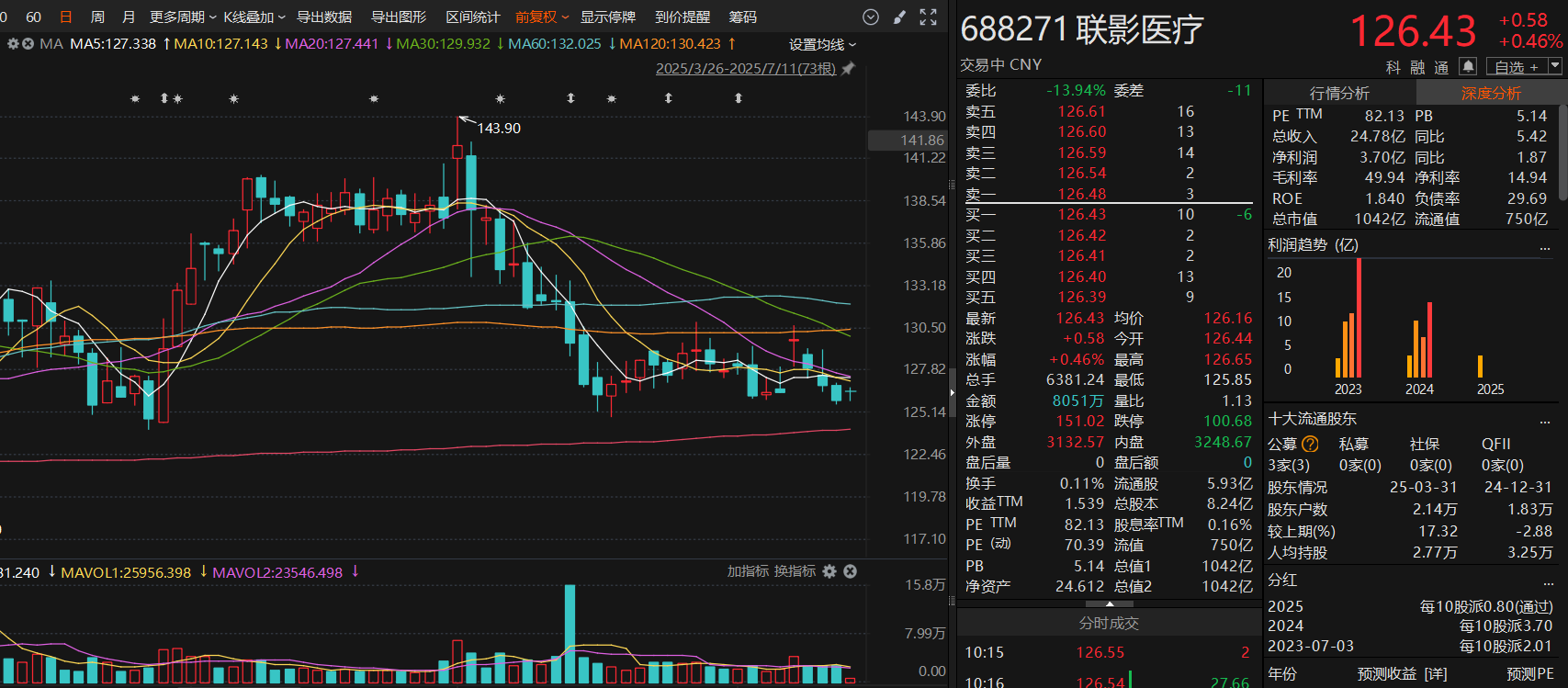The width and height of the screenshot is (1568, 688).
Task: Open the circled down-arrow chart menu
Action: click(871, 17)
